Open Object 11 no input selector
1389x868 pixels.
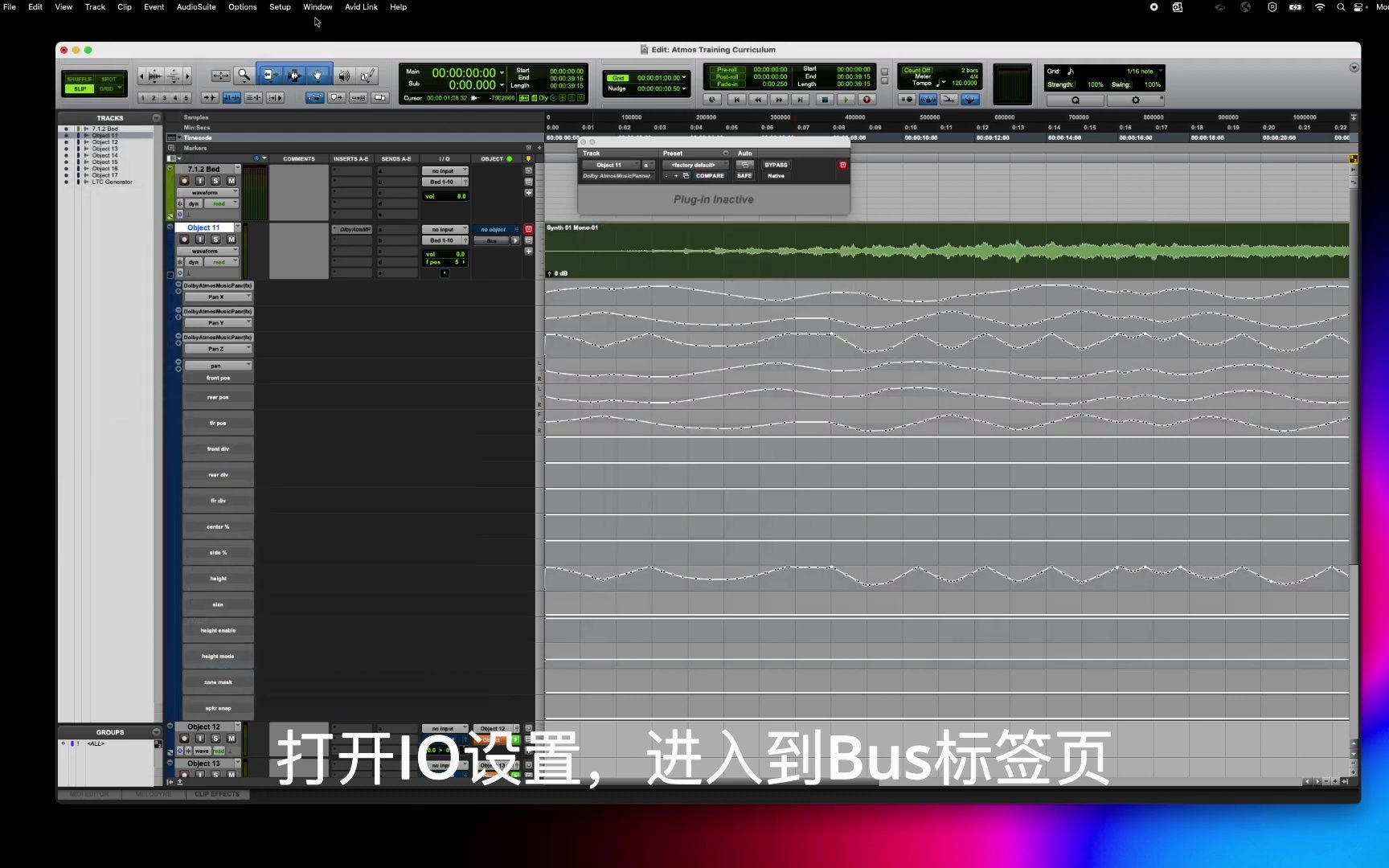[445, 230]
